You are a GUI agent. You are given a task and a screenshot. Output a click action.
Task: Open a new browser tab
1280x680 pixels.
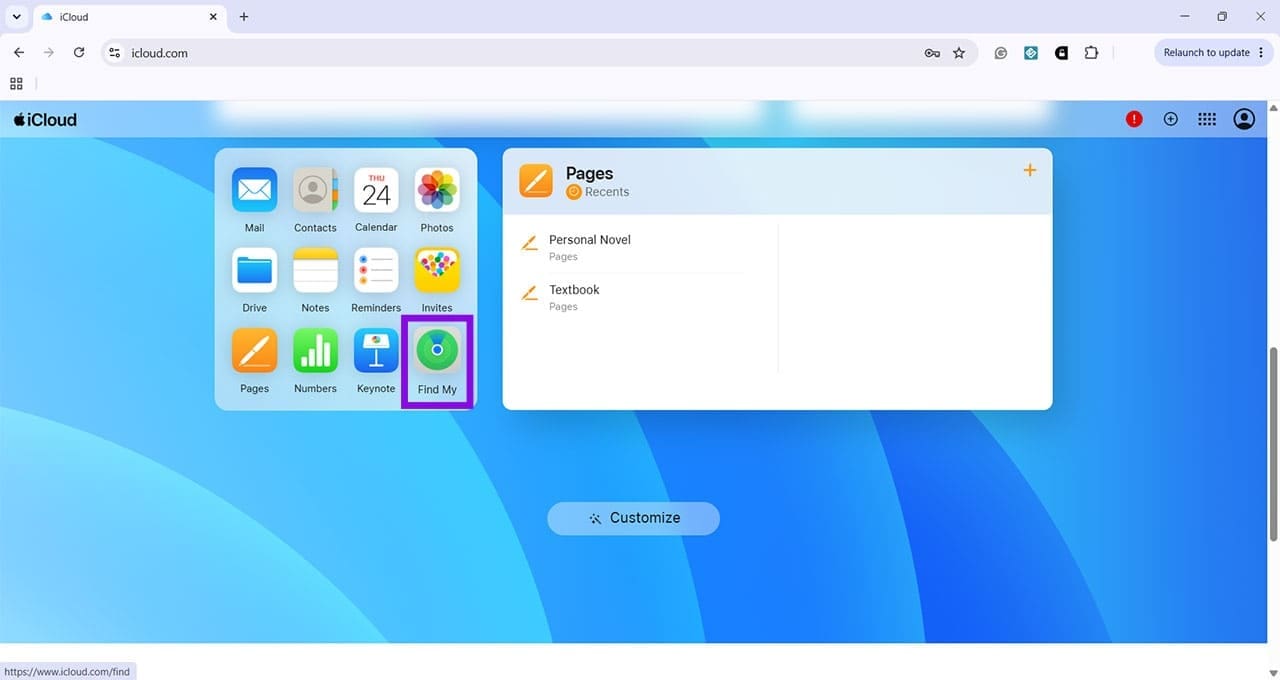coord(244,17)
